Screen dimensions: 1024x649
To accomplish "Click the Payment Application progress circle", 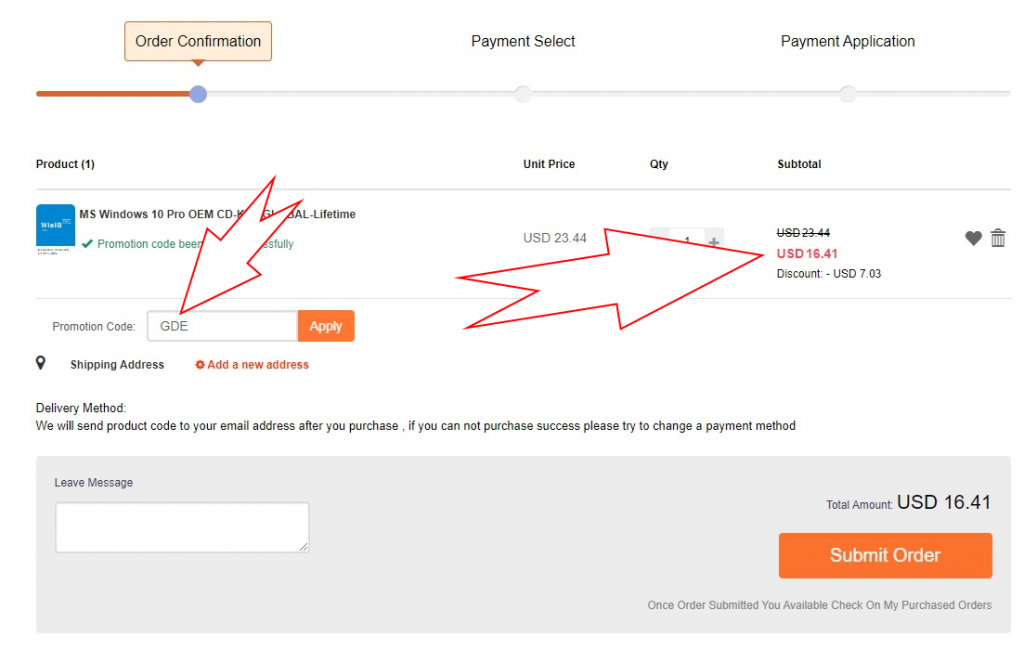I will pyautogui.click(x=848, y=94).
